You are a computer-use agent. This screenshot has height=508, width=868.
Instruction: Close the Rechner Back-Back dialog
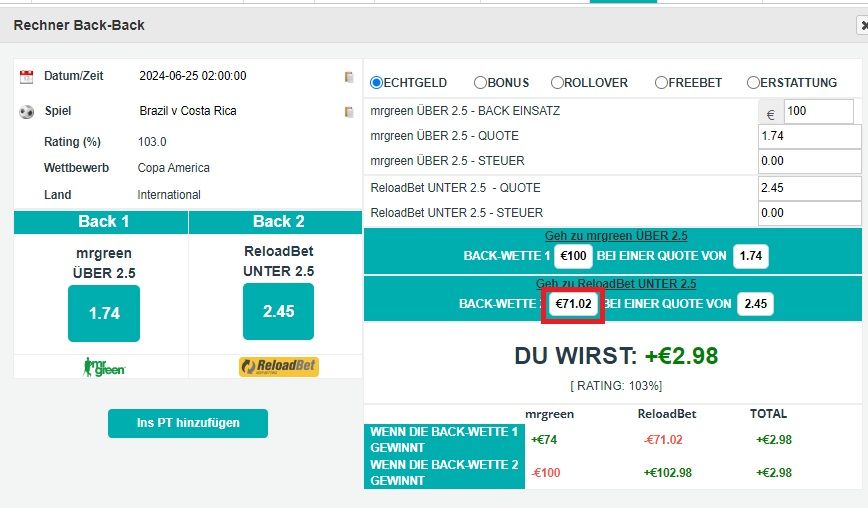coord(862,25)
